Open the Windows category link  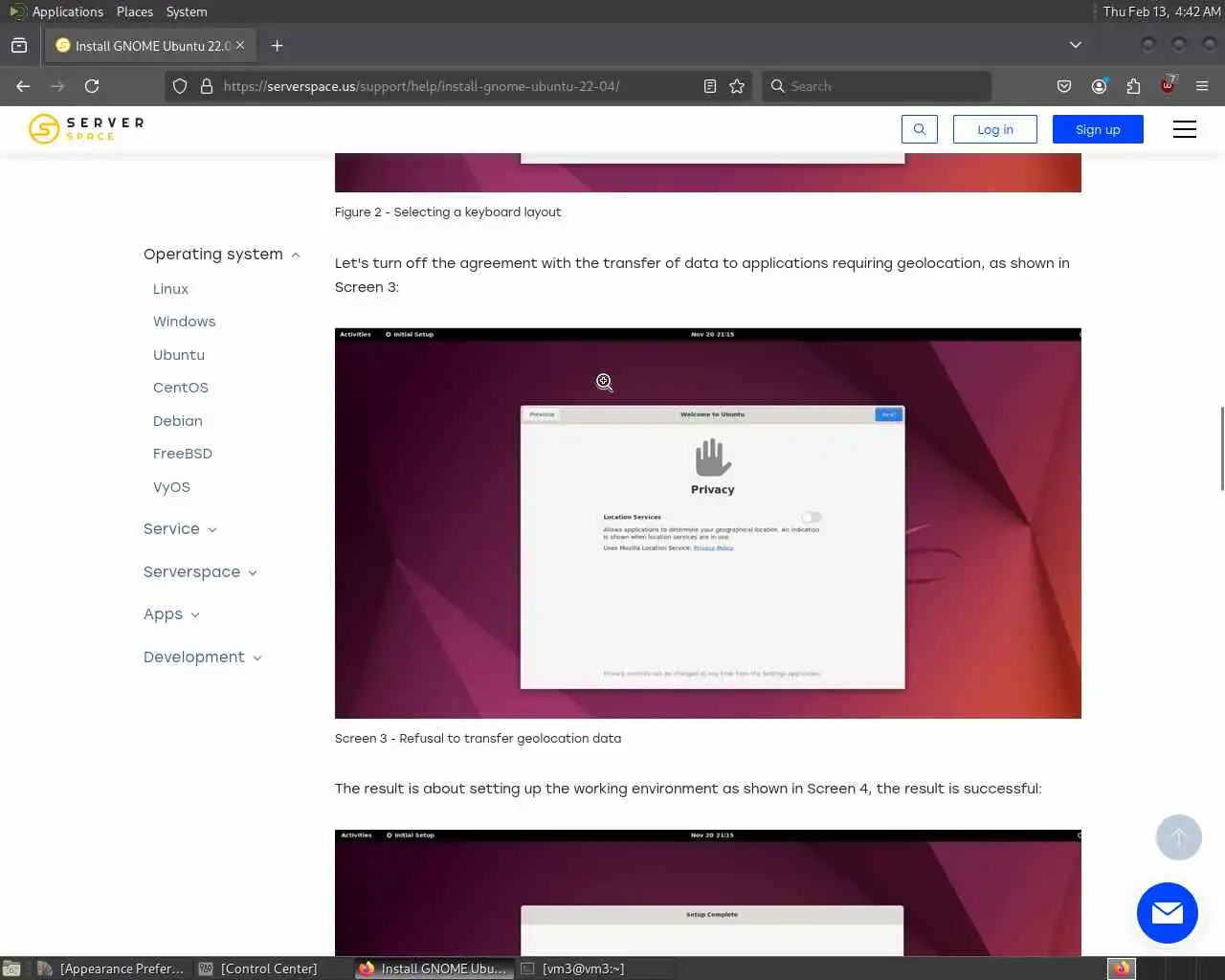click(184, 322)
